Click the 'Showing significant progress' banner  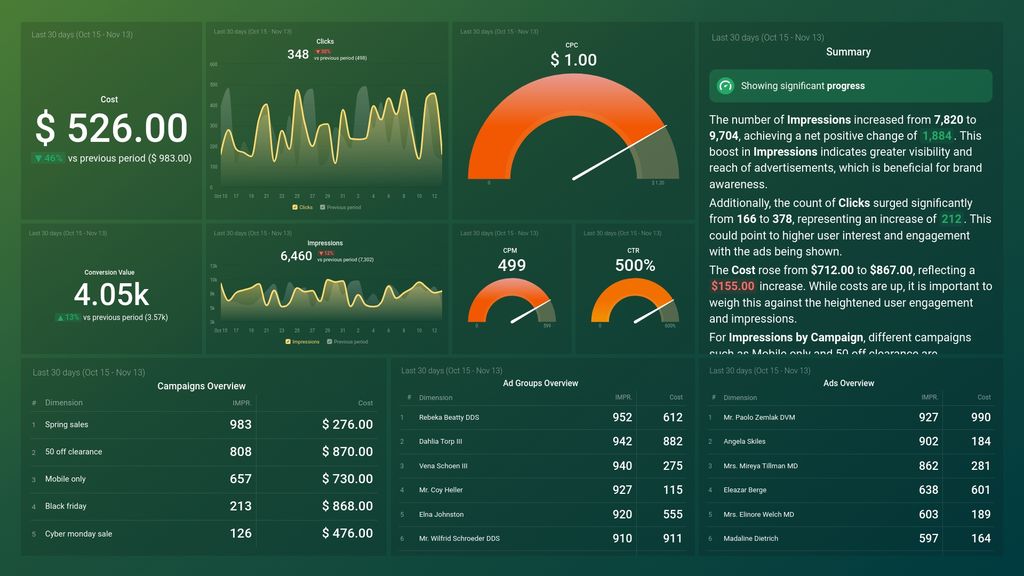(850, 86)
